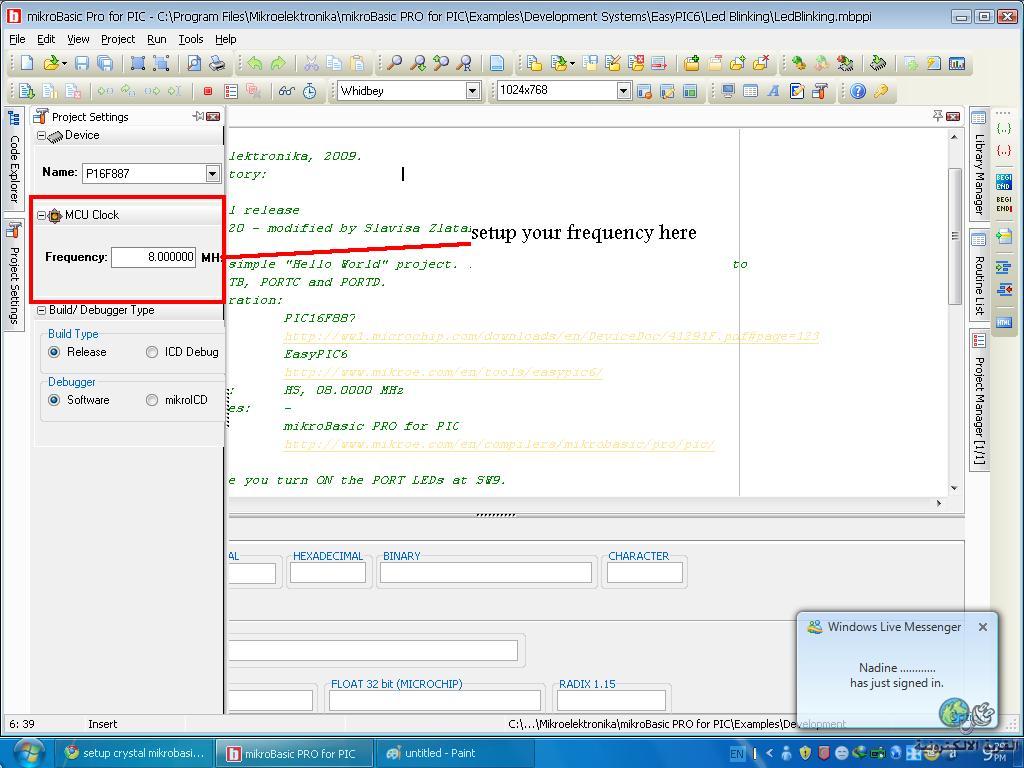
Task: Open the Tools menu
Action: pos(191,39)
